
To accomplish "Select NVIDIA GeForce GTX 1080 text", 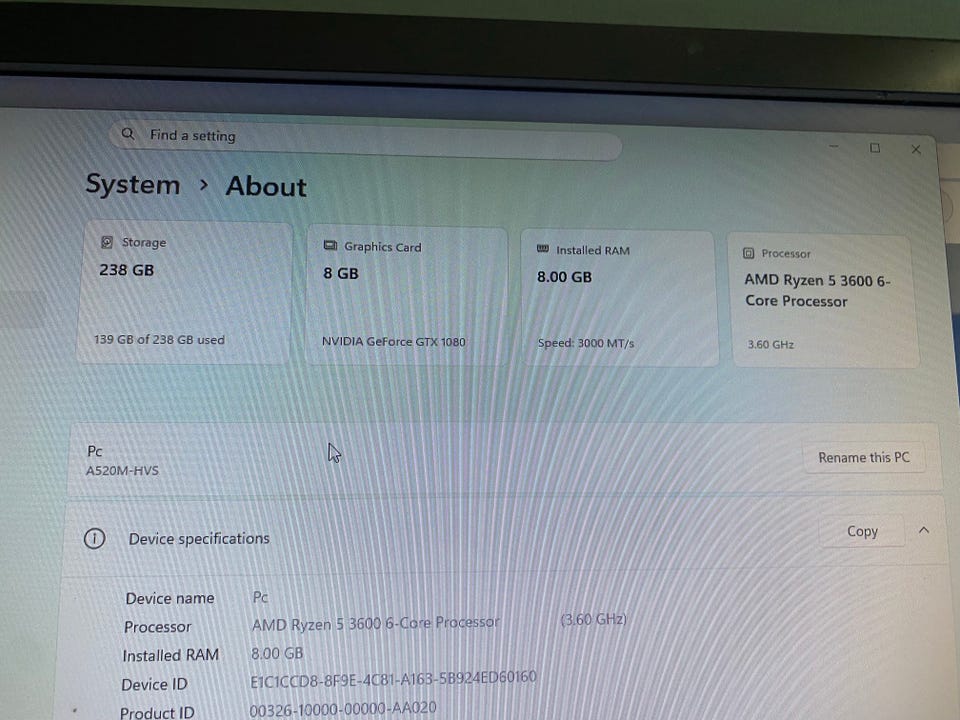I will (x=394, y=342).
